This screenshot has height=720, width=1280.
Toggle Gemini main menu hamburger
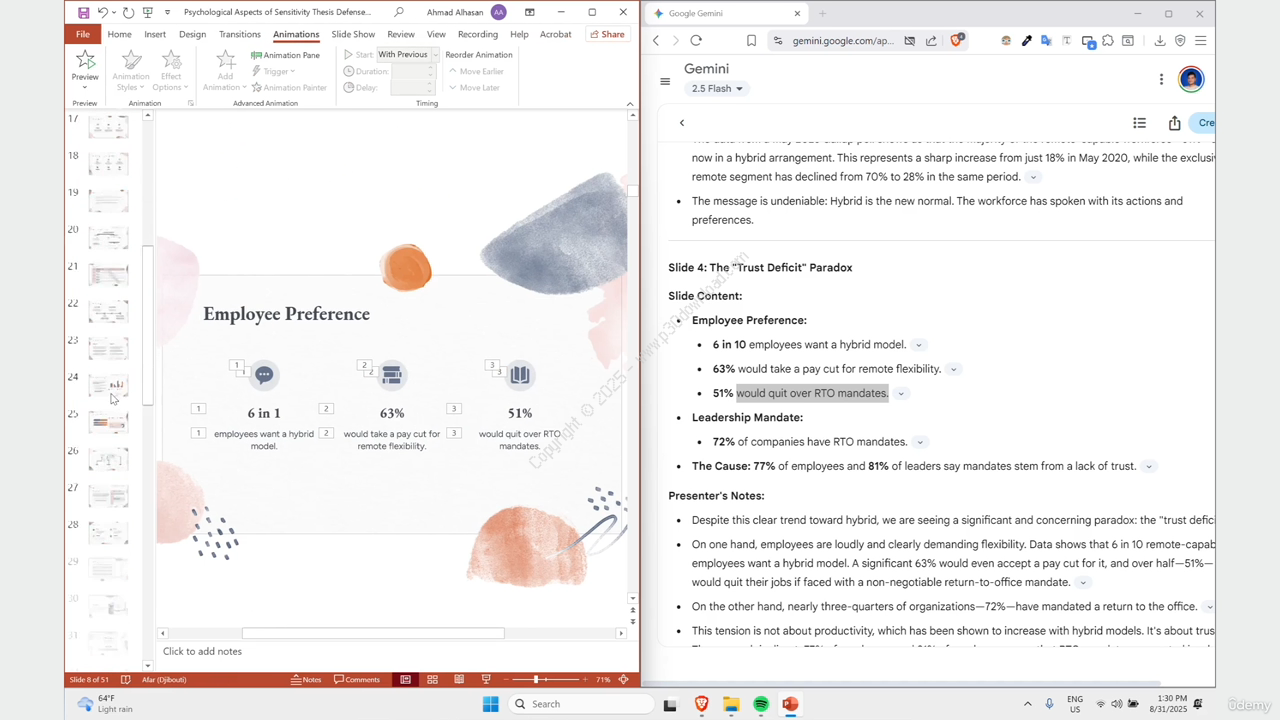(665, 81)
